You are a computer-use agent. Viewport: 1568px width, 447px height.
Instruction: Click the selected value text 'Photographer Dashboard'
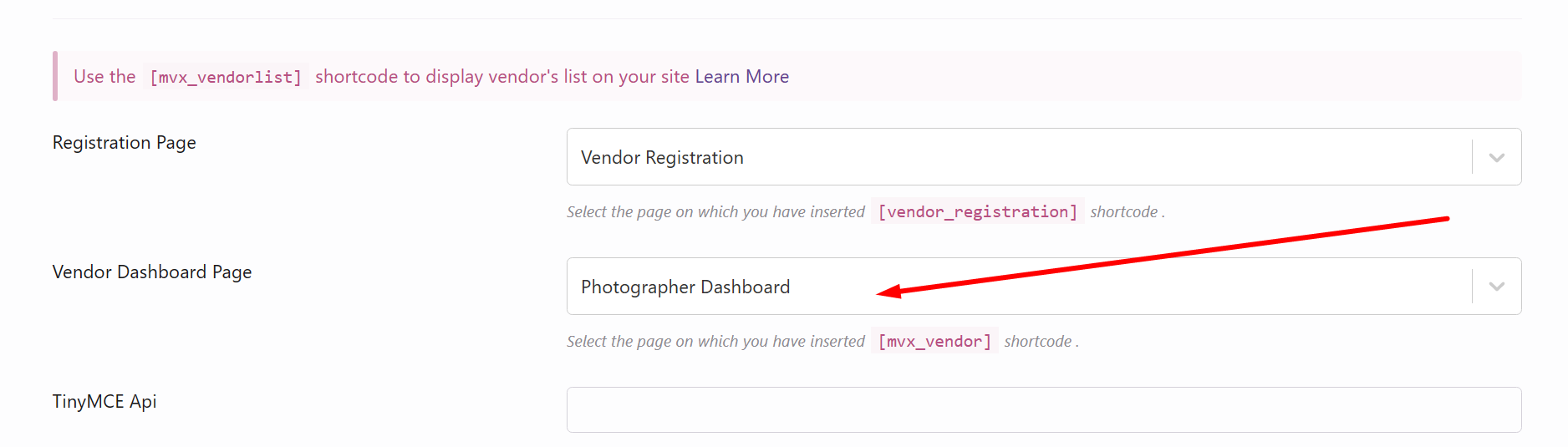click(x=685, y=287)
